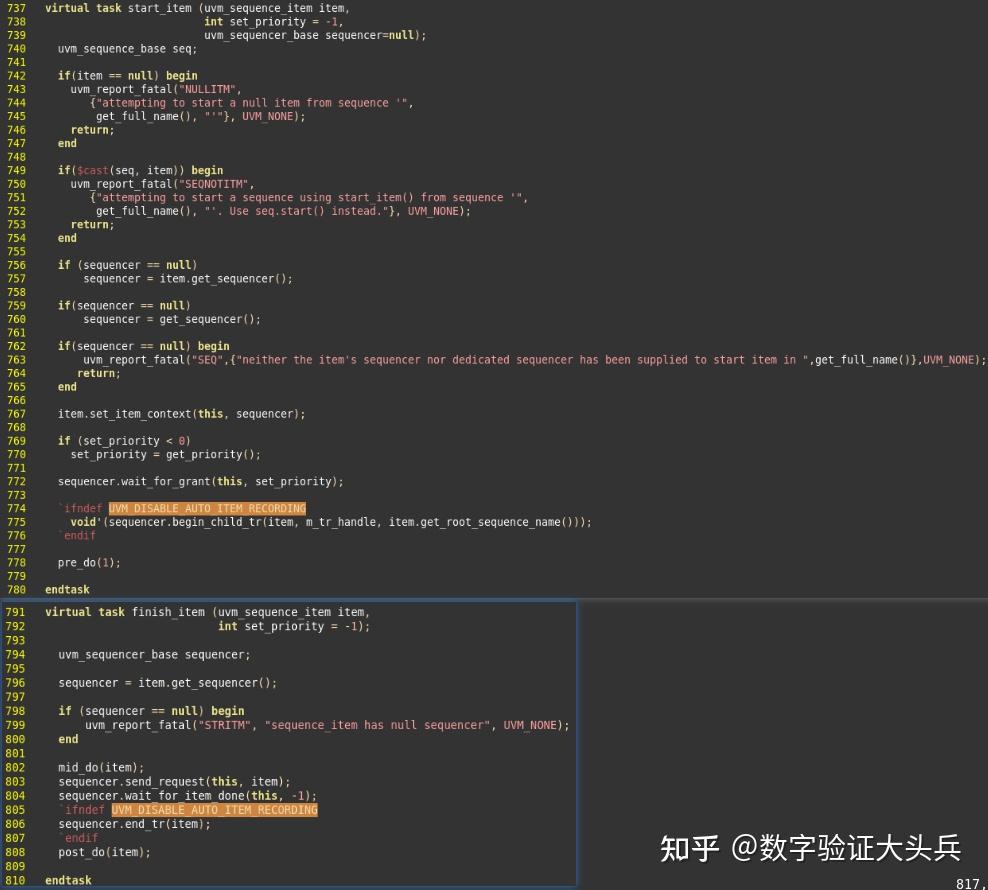Click the STRITM string on line 799
This screenshot has height=890, width=988.
(223, 725)
